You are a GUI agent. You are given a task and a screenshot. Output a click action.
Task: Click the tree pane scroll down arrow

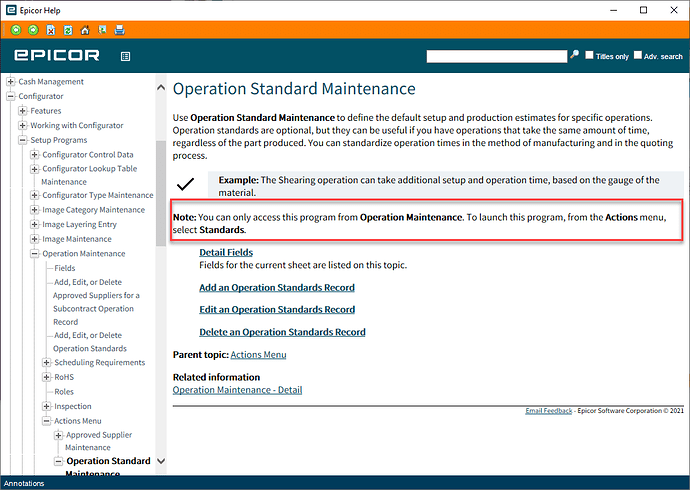point(161,461)
